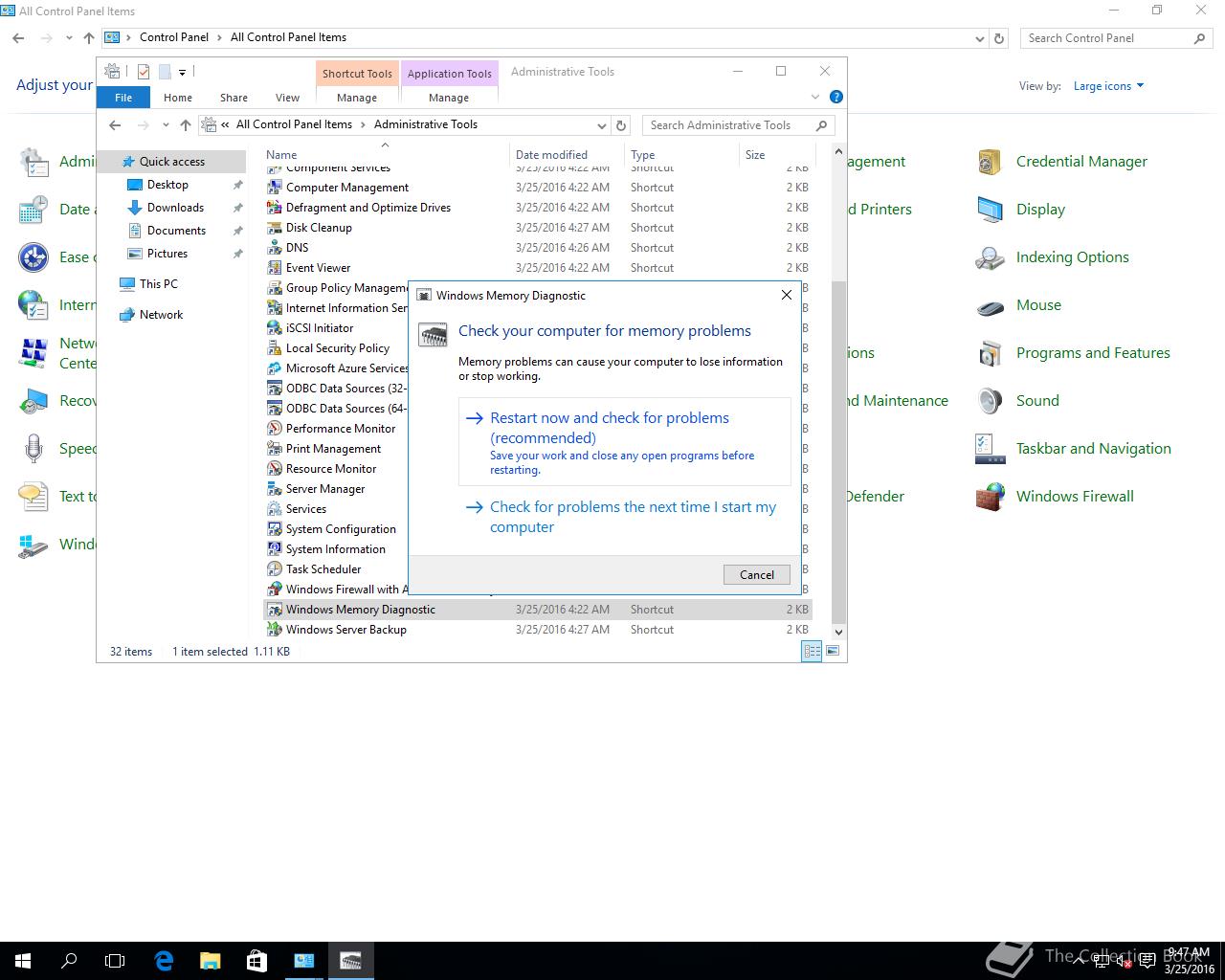Sort by the Date modified column header

551,155
